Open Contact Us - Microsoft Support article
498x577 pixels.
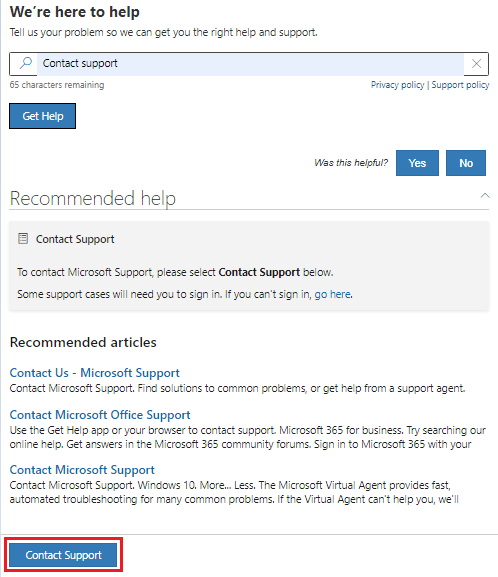point(95,373)
